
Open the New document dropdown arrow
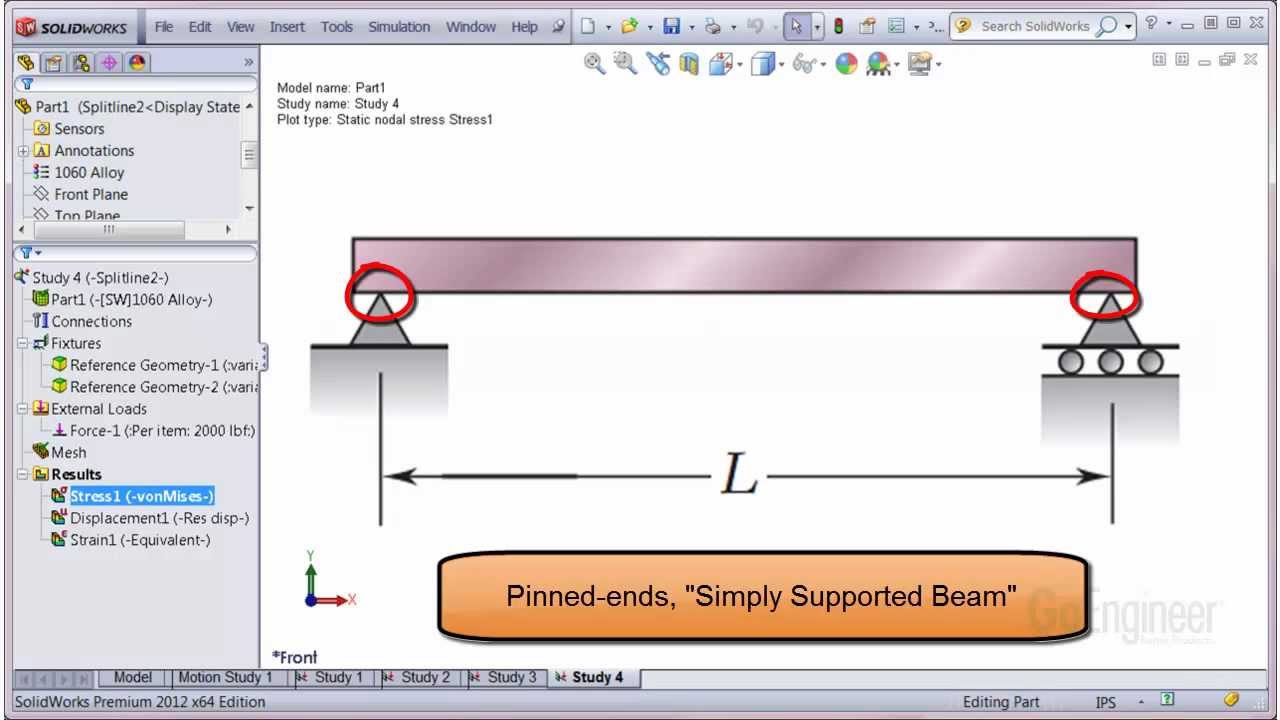[x=607, y=27]
